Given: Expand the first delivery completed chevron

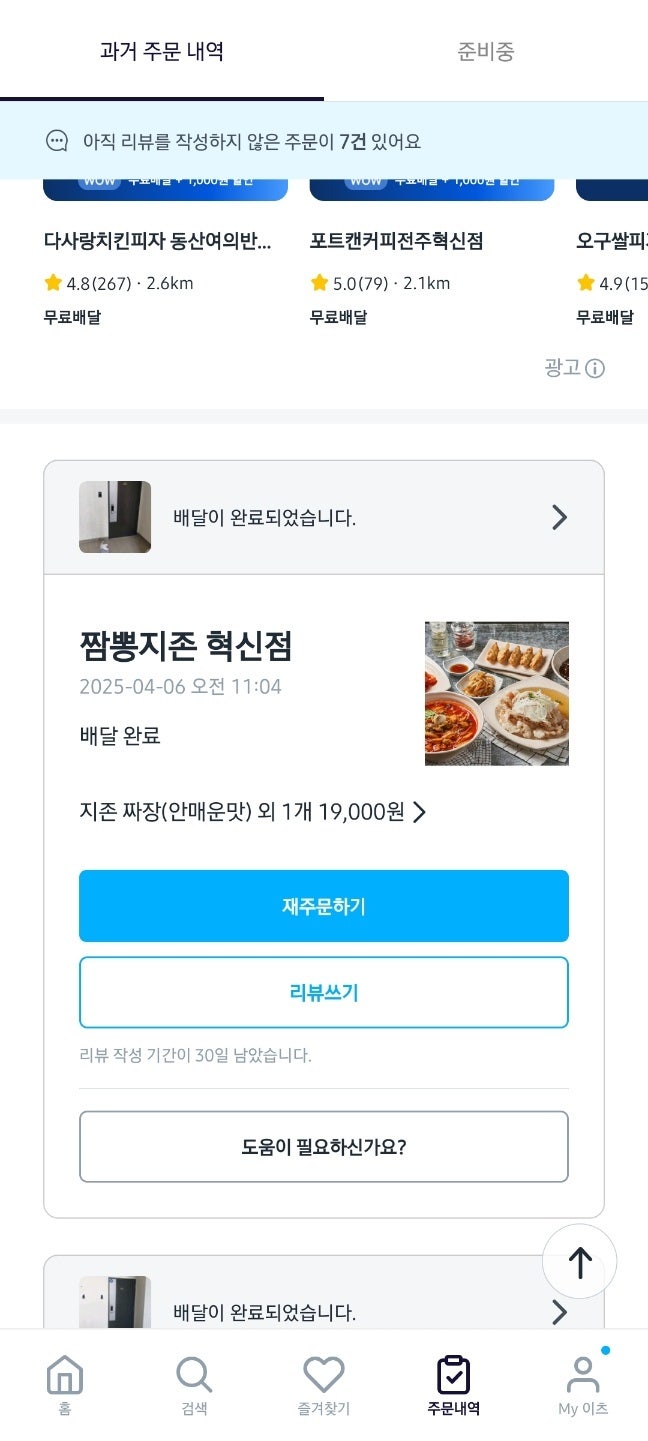Looking at the screenshot, I should [x=559, y=517].
